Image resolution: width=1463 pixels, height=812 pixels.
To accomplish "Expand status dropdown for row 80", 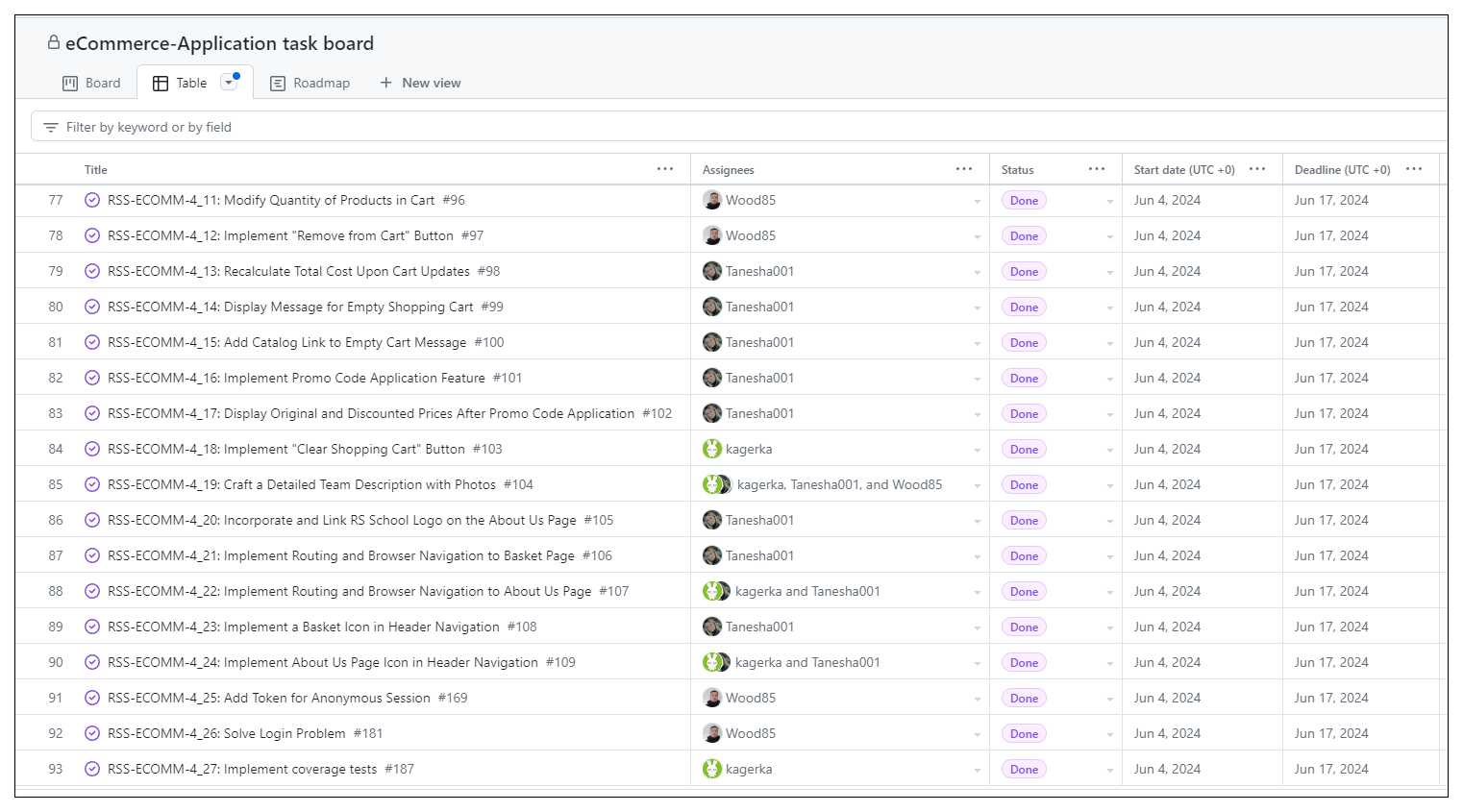I will pos(1110,308).
